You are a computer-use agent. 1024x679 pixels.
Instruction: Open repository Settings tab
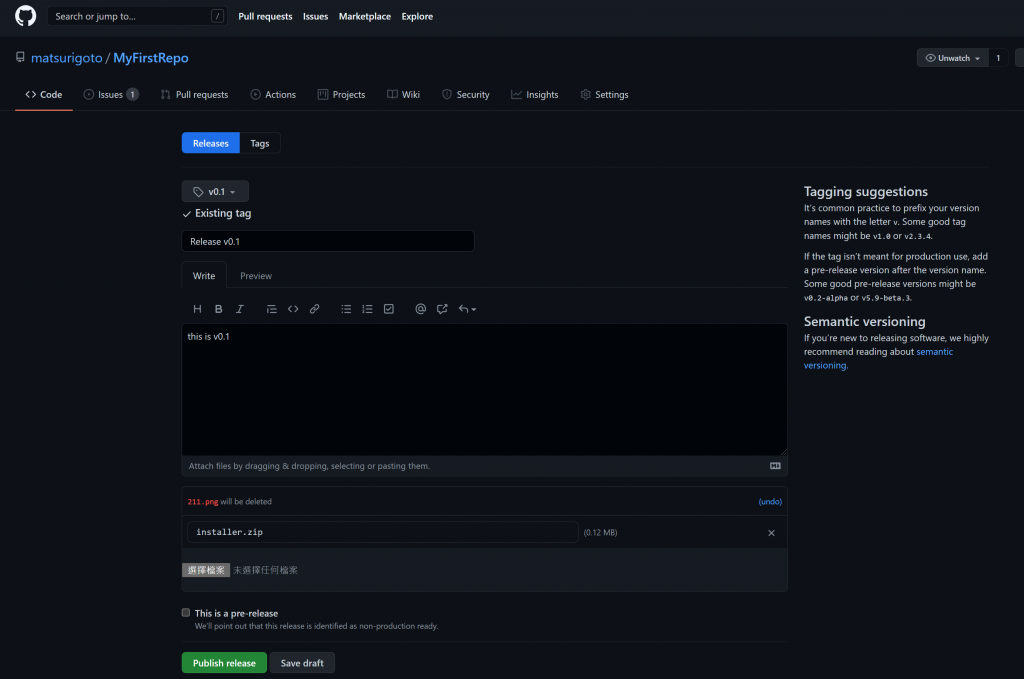click(604, 95)
